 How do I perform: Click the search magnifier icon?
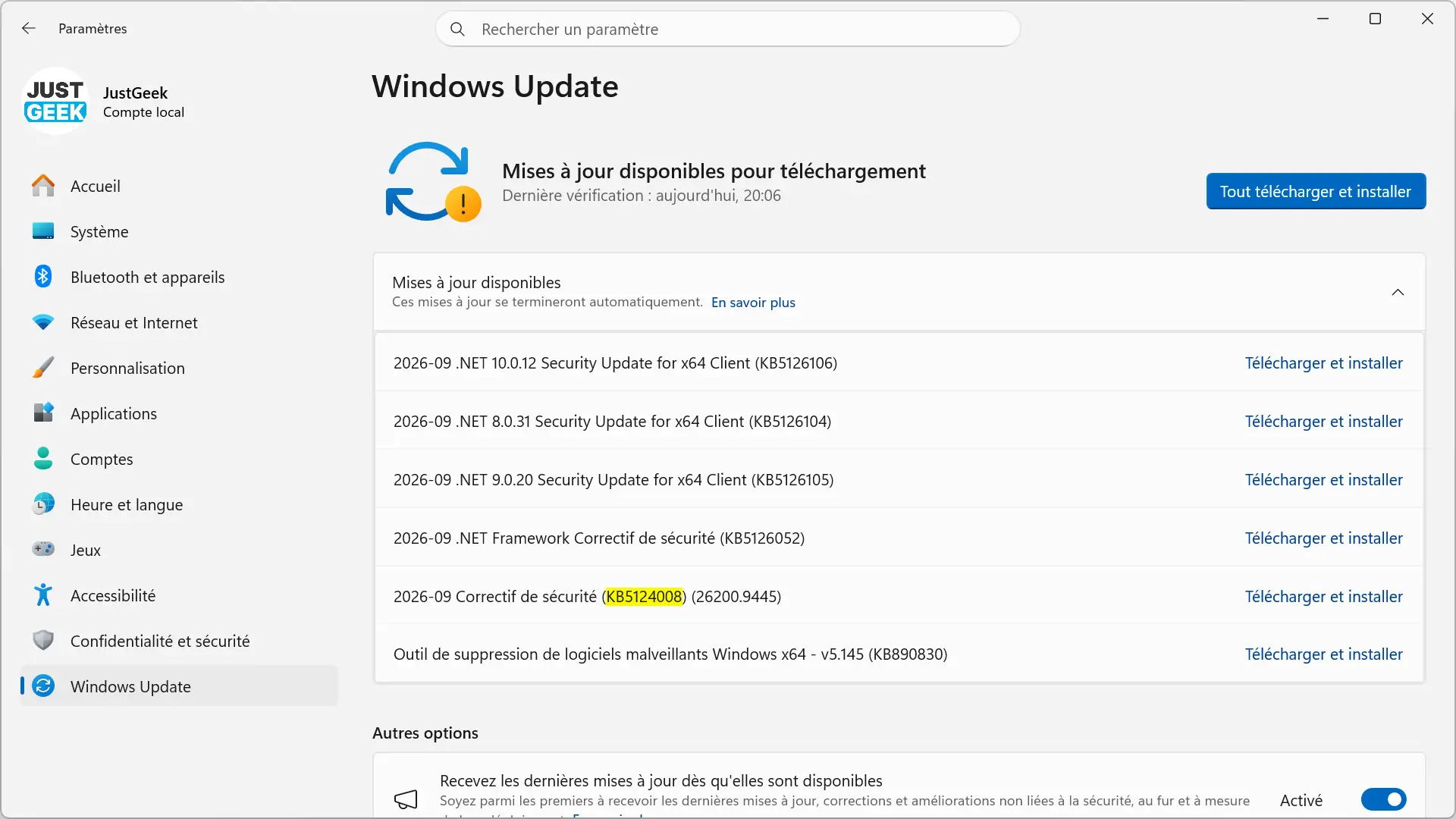tap(457, 29)
